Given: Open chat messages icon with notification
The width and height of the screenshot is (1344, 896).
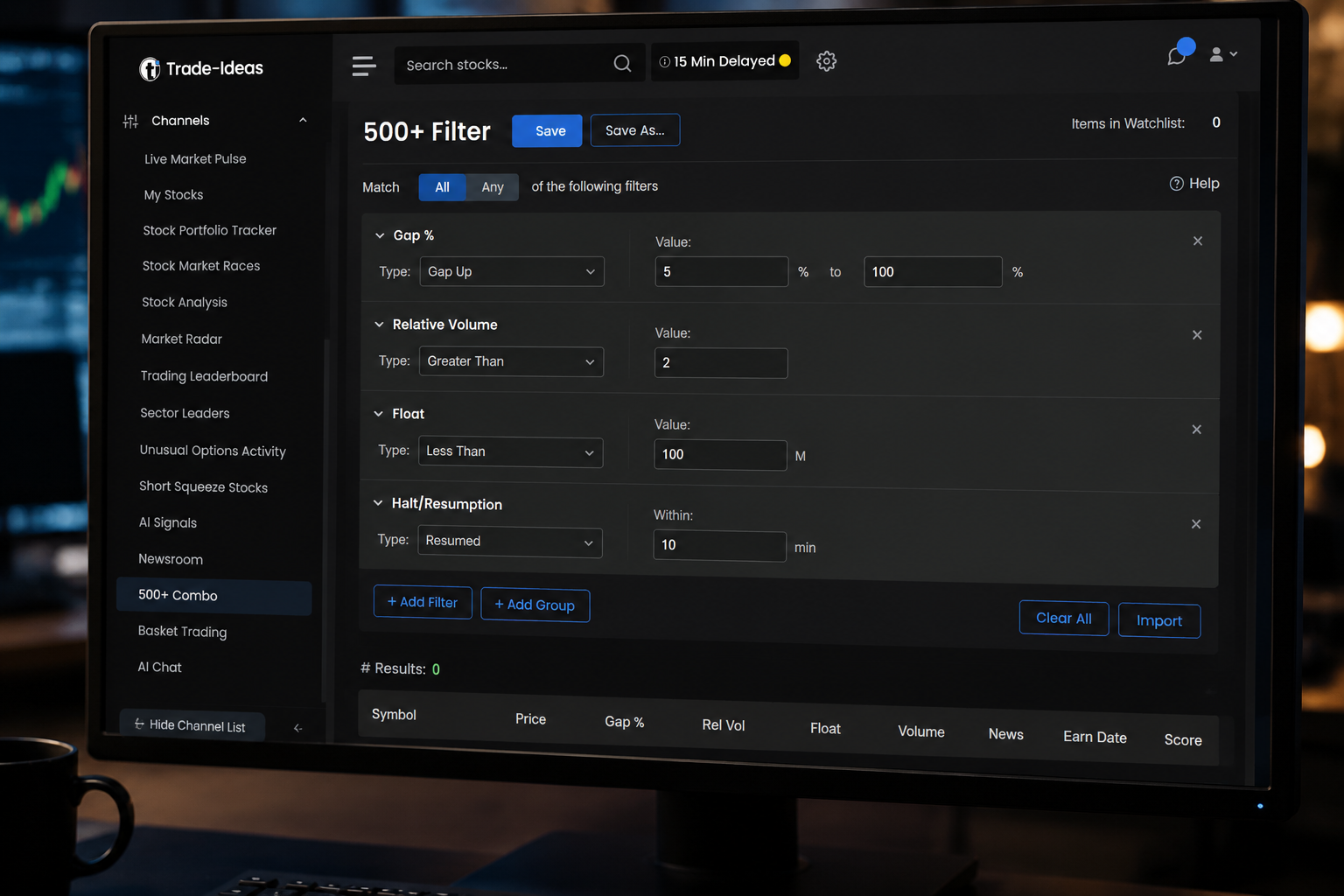Looking at the screenshot, I should 1178,54.
